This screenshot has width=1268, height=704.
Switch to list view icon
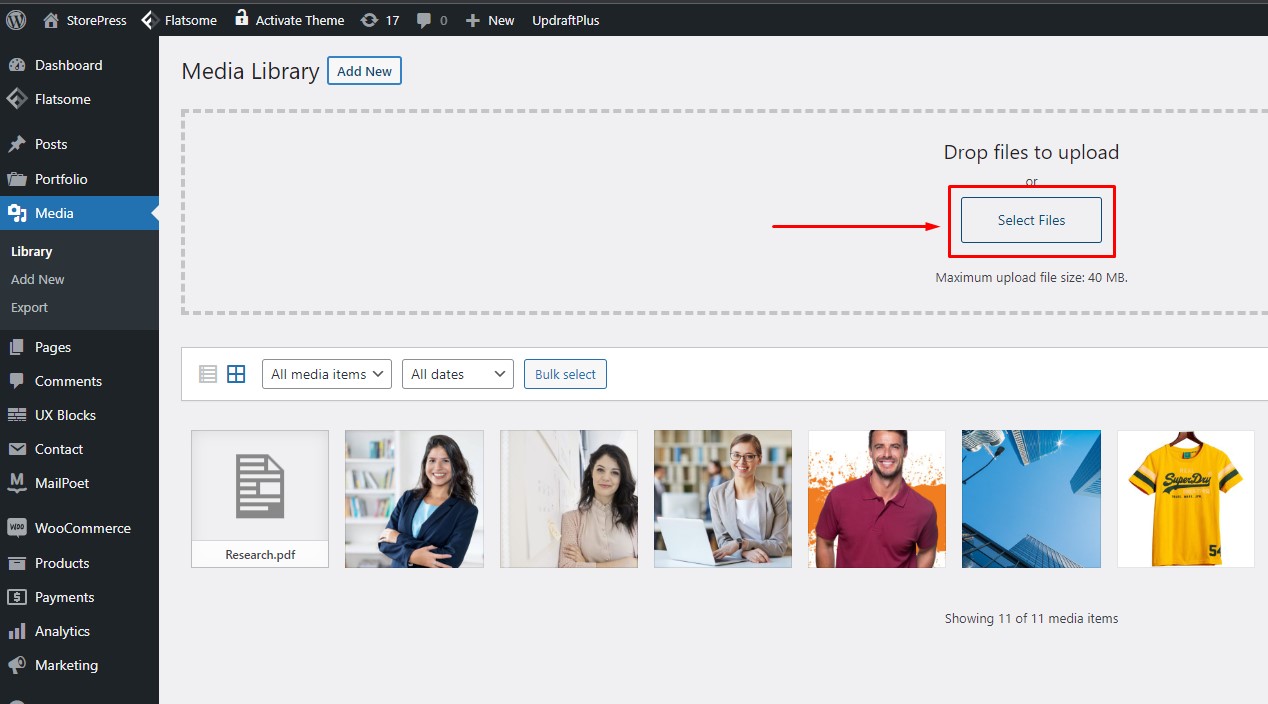pos(208,374)
